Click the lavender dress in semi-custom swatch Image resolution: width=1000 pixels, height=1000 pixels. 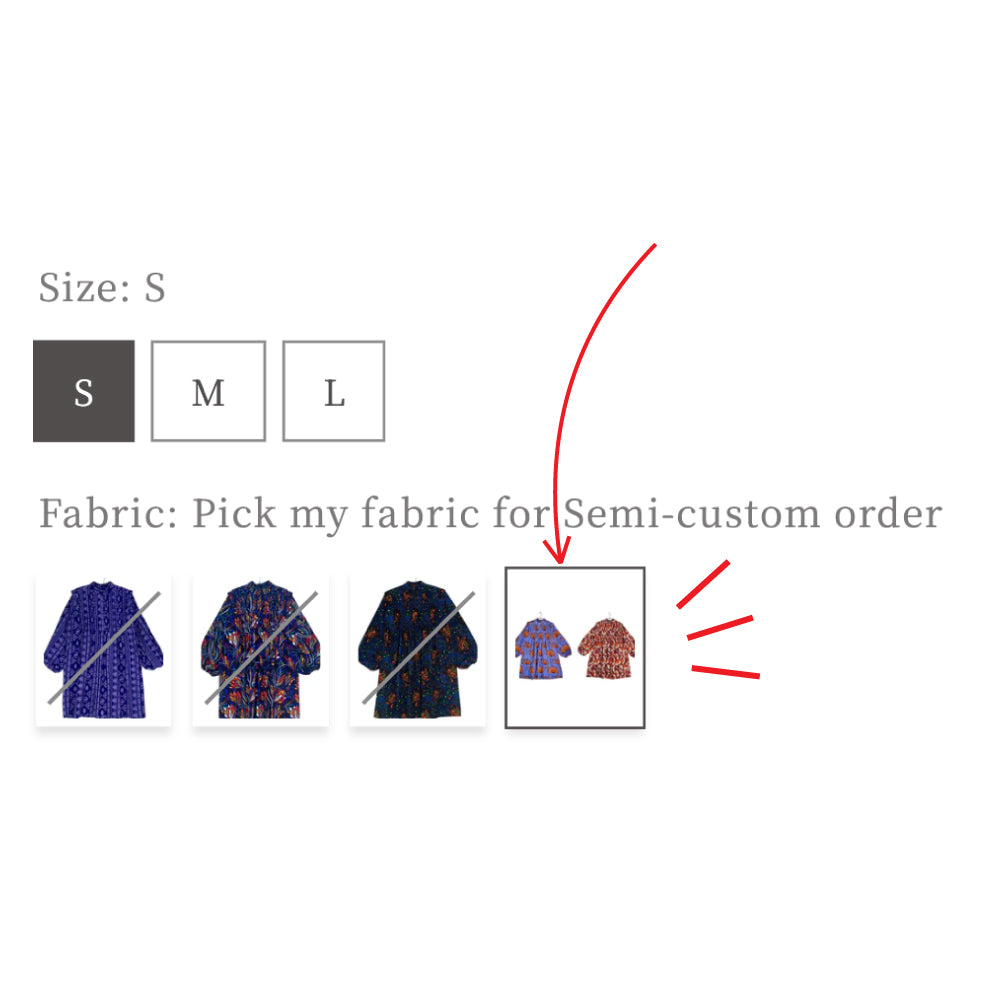click(x=542, y=649)
